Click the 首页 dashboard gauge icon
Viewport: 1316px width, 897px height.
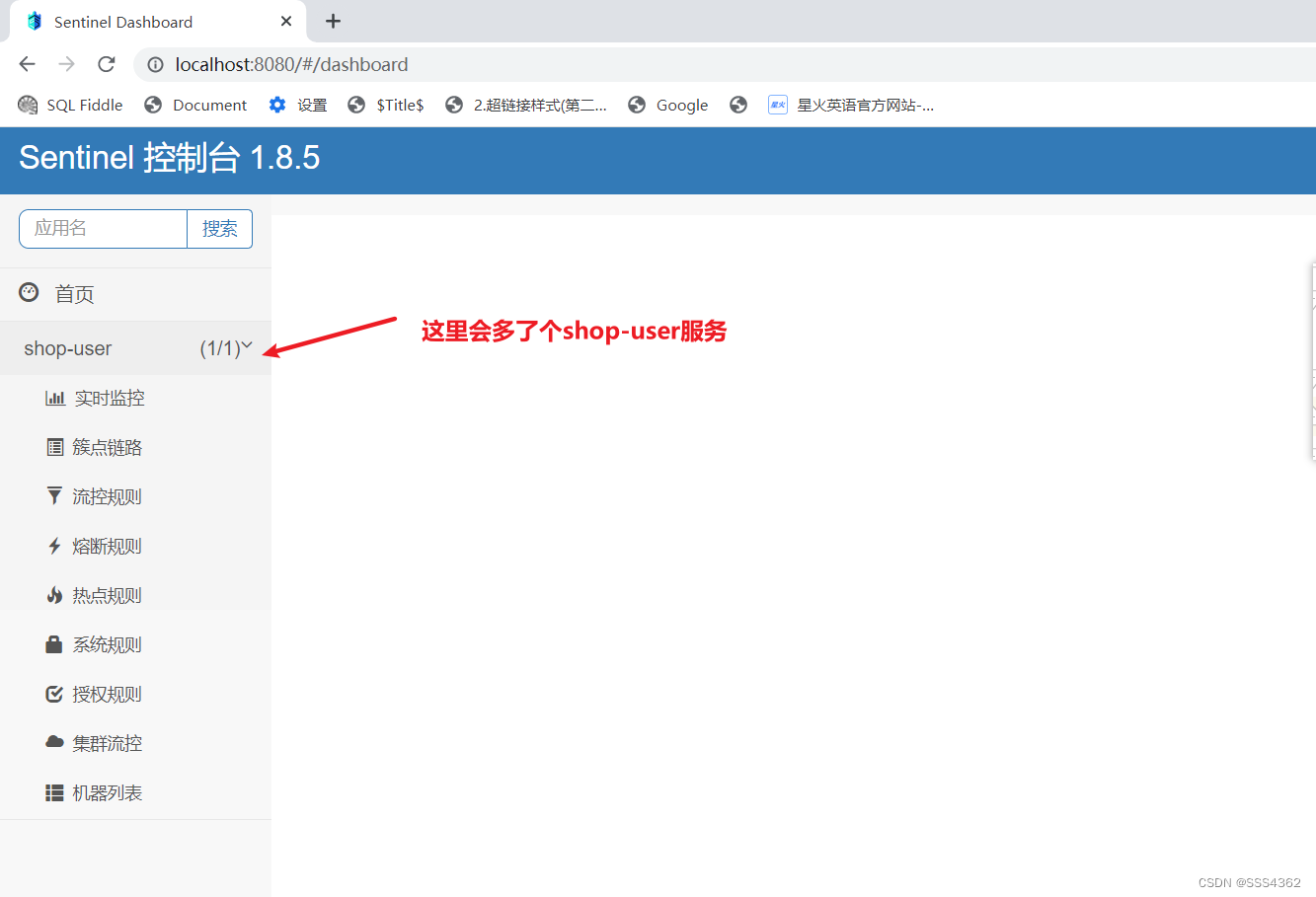(29, 292)
